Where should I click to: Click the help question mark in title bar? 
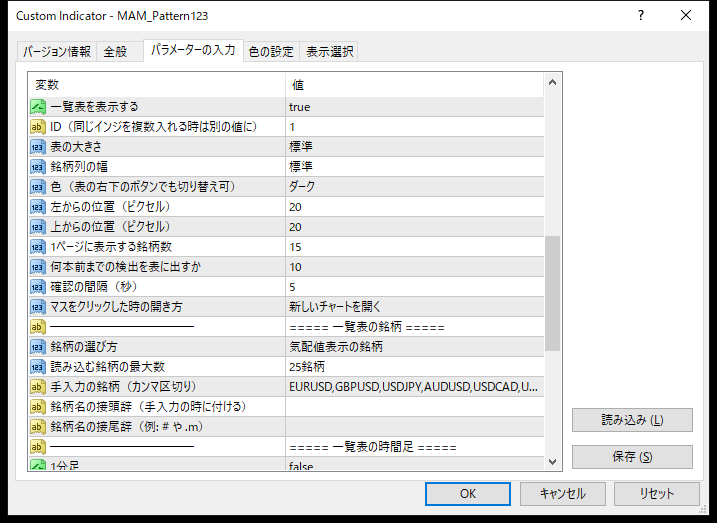click(x=641, y=16)
